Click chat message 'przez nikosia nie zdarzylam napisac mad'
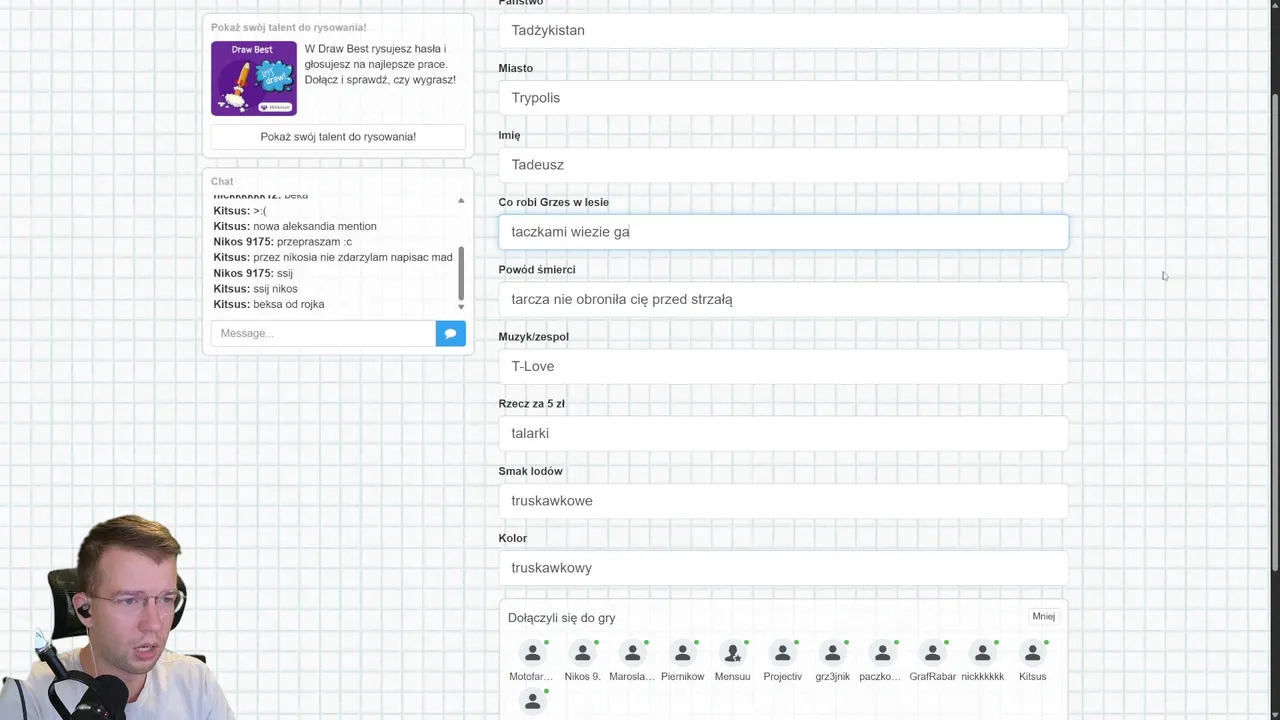This screenshot has height=720, width=1280. (x=353, y=257)
